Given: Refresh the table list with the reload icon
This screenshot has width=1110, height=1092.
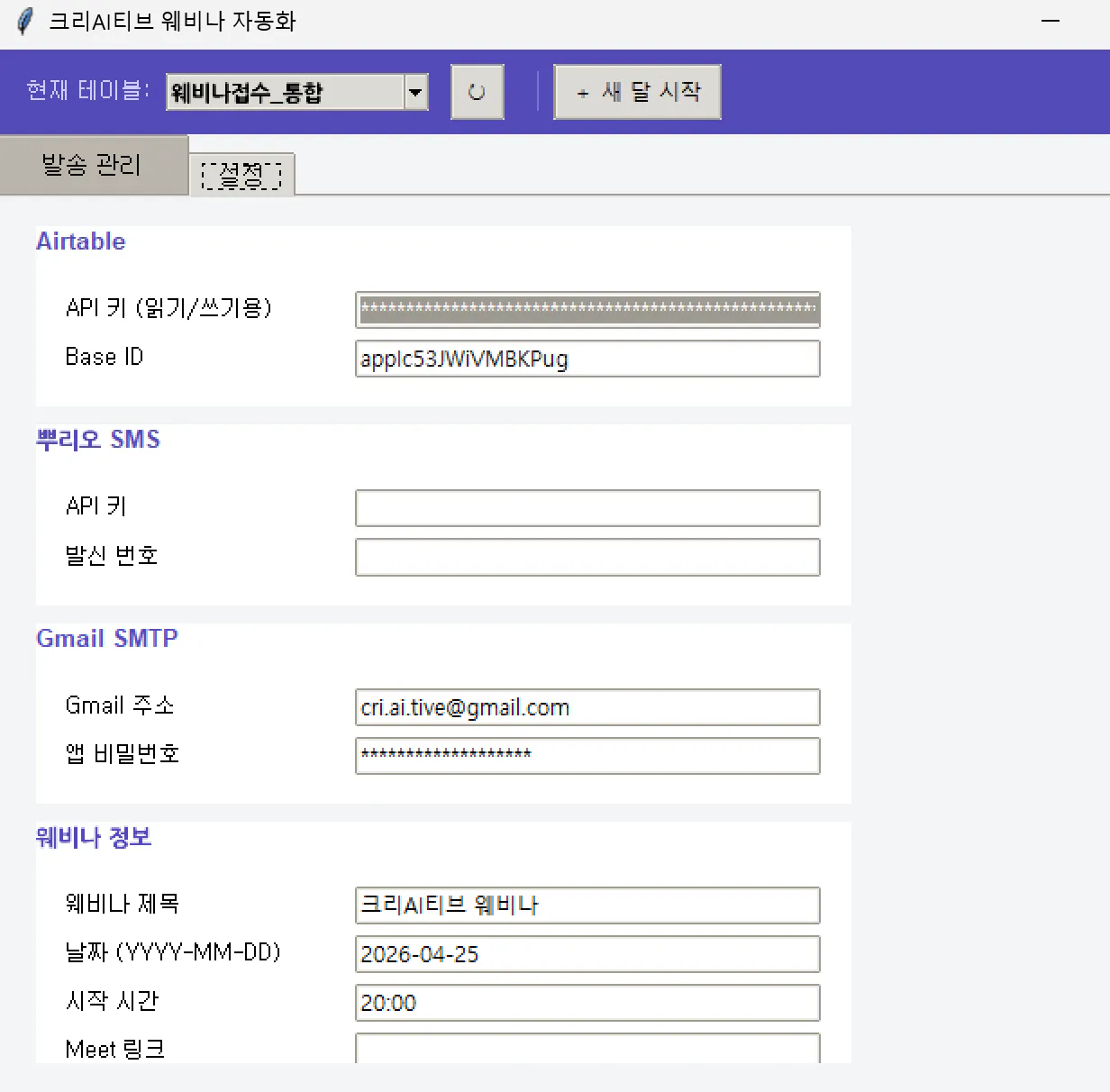Looking at the screenshot, I should pyautogui.click(x=477, y=92).
